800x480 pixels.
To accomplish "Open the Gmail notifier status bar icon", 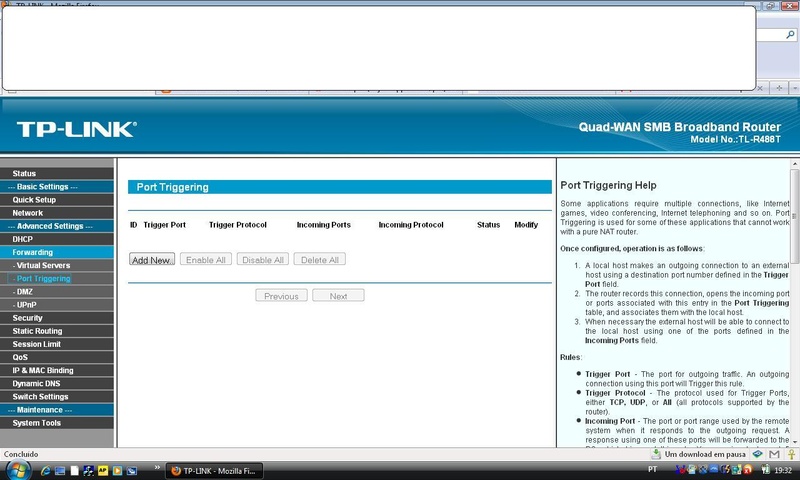I will pos(774,454).
